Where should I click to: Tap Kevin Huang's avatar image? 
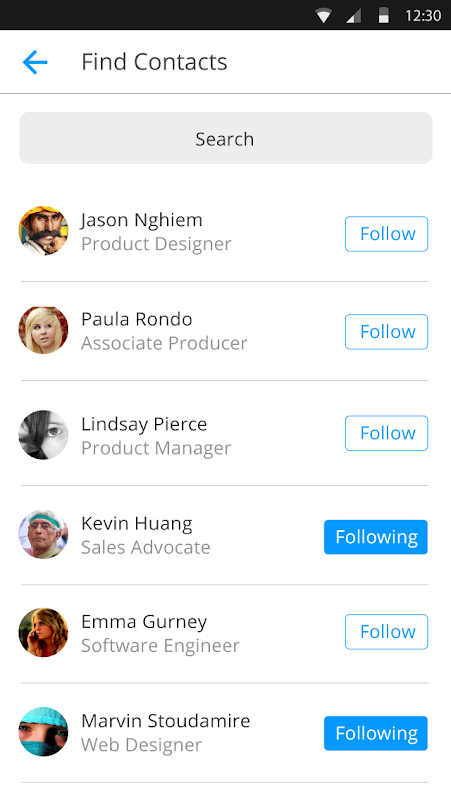point(43,534)
